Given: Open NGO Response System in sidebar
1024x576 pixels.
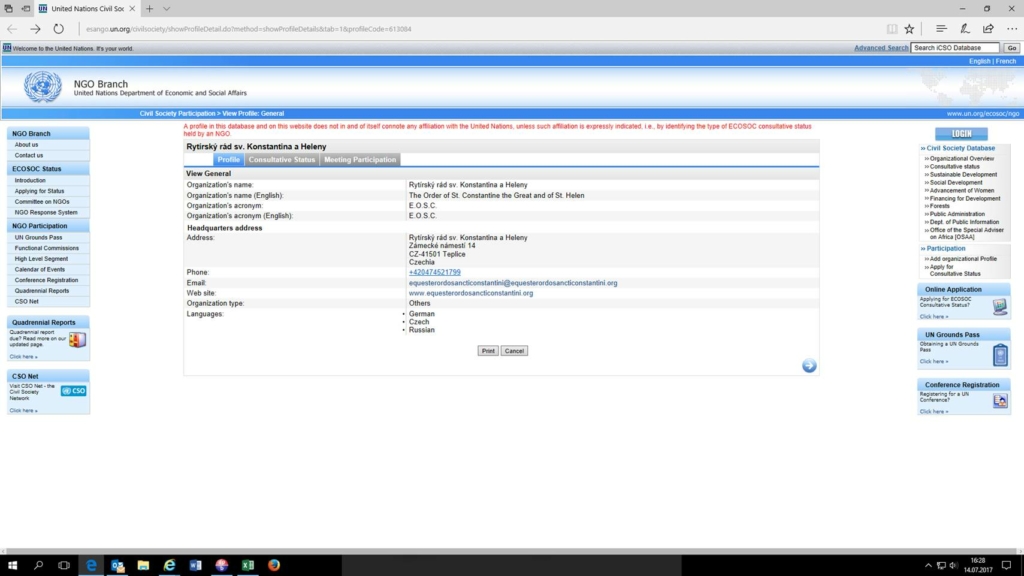Looking at the screenshot, I should click(x=46, y=212).
